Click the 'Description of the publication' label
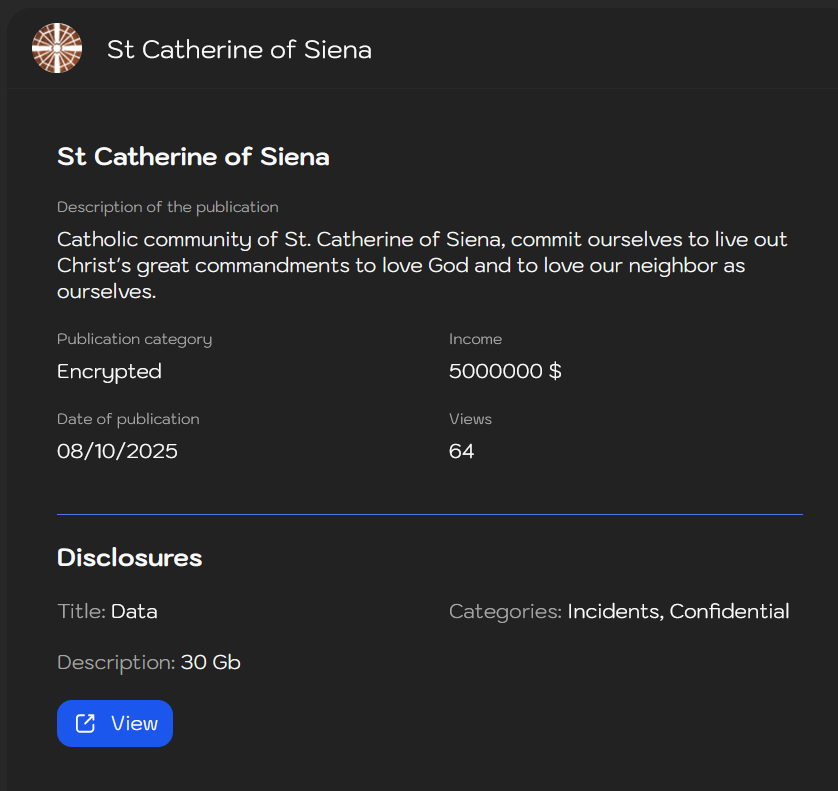838x791 pixels. point(167,207)
